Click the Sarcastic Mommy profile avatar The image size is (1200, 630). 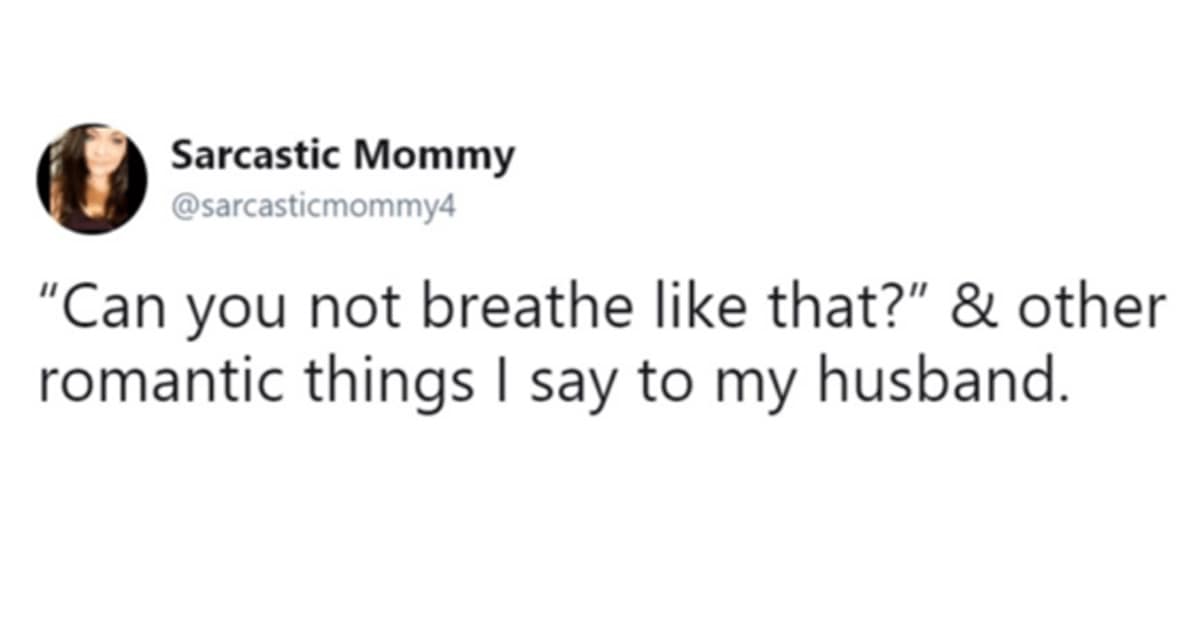[92, 179]
